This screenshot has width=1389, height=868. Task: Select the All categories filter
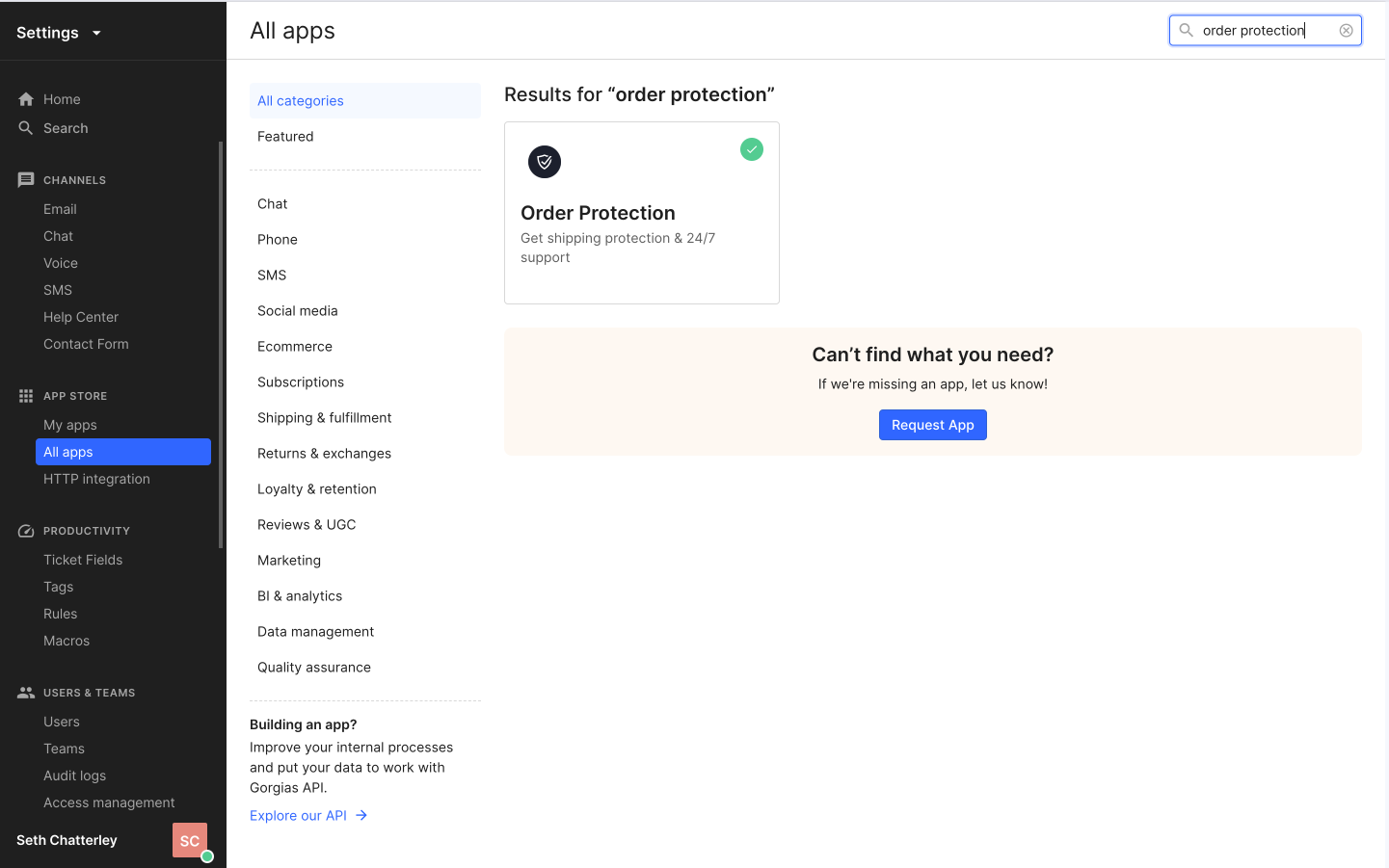click(x=365, y=101)
